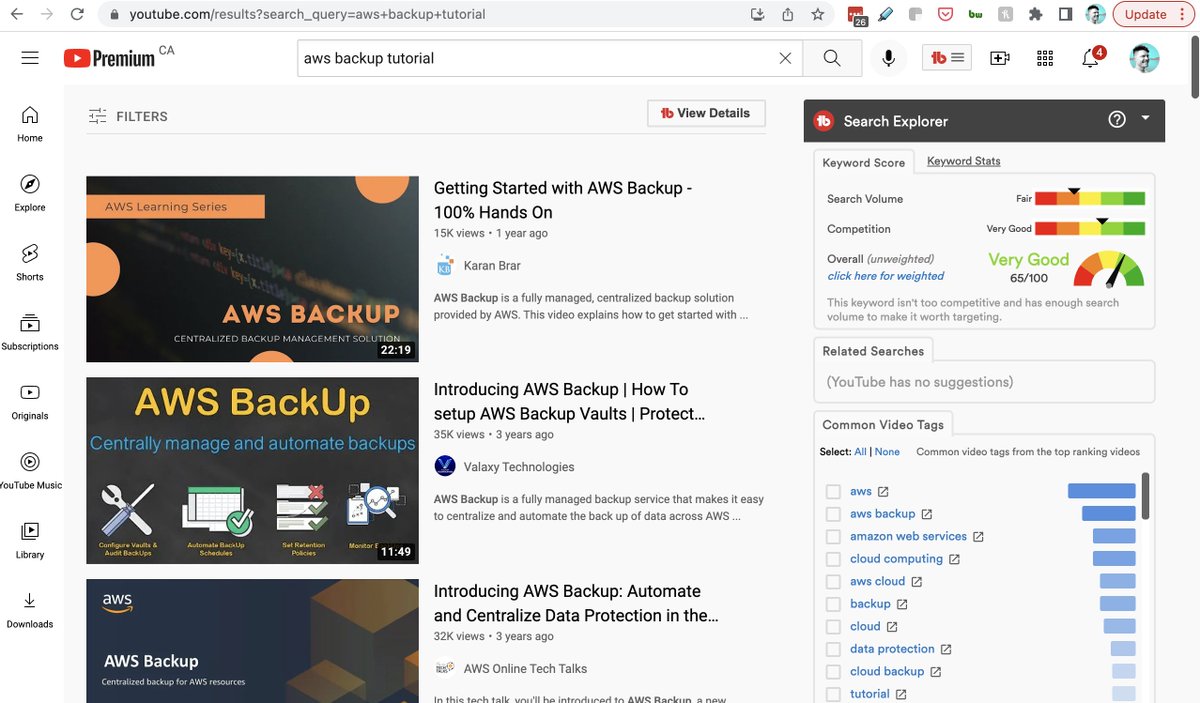Open Subscriptions in the sidebar
The width and height of the screenshot is (1200, 703).
tap(30, 332)
